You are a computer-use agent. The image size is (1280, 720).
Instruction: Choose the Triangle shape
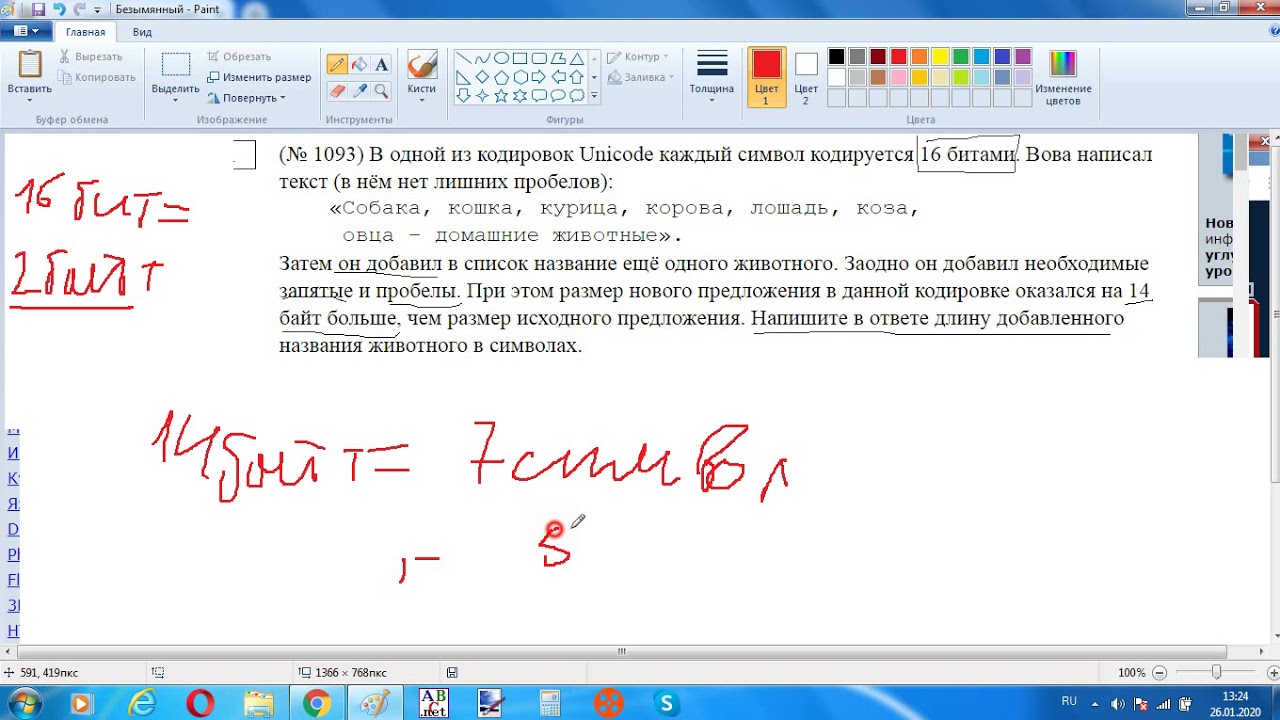(578, 58)
